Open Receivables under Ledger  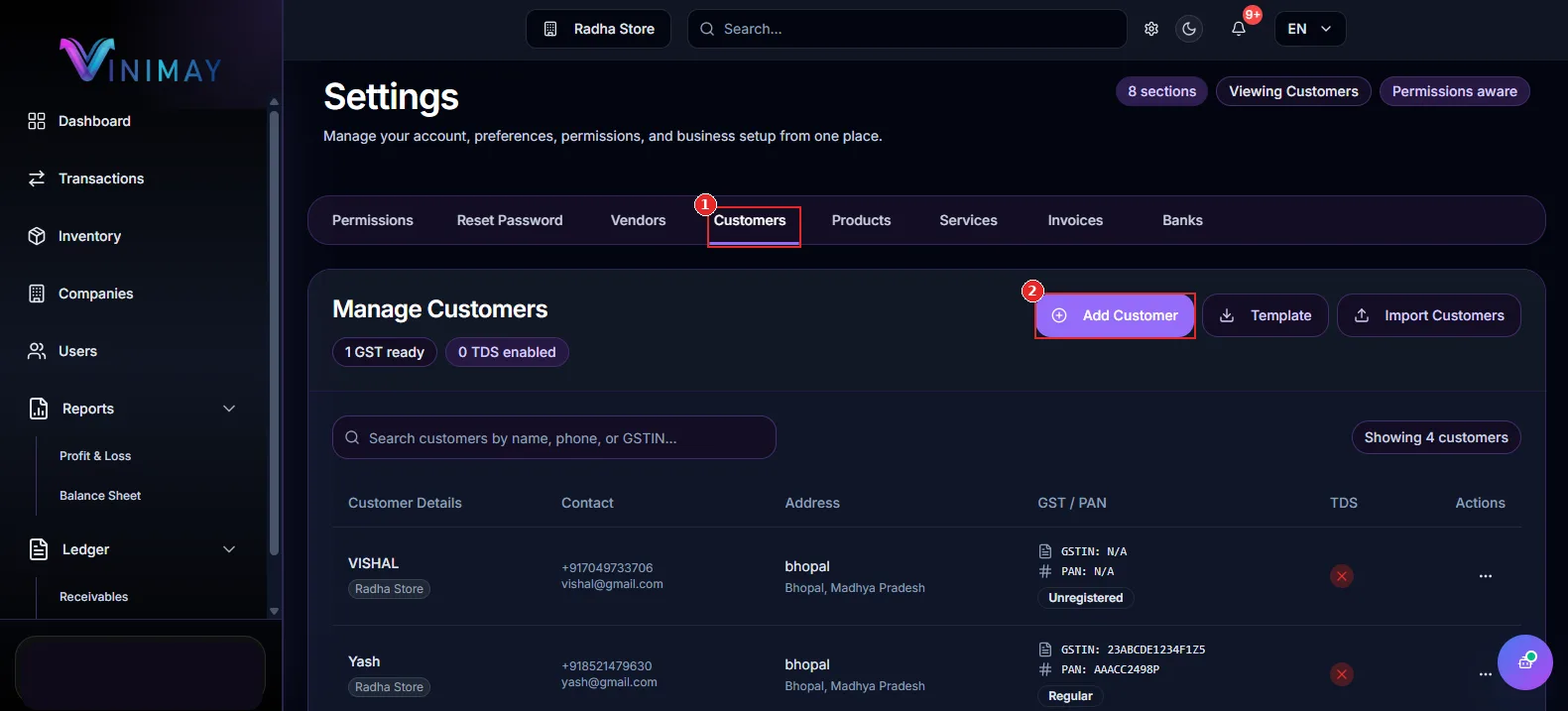click(x=94, y=597)
